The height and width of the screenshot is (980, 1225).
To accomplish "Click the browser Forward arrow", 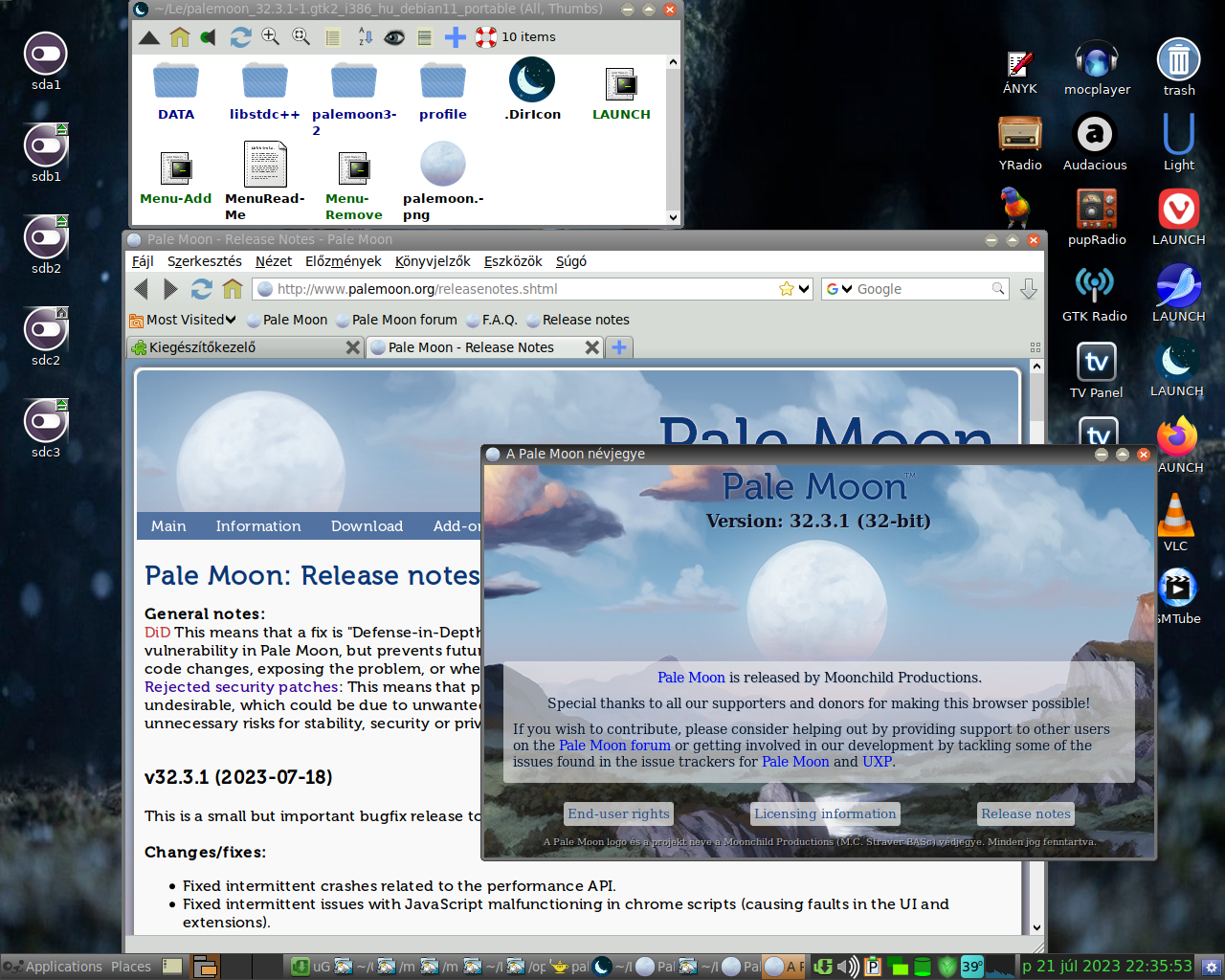I will pyautogui.click(x=170, y=289).
